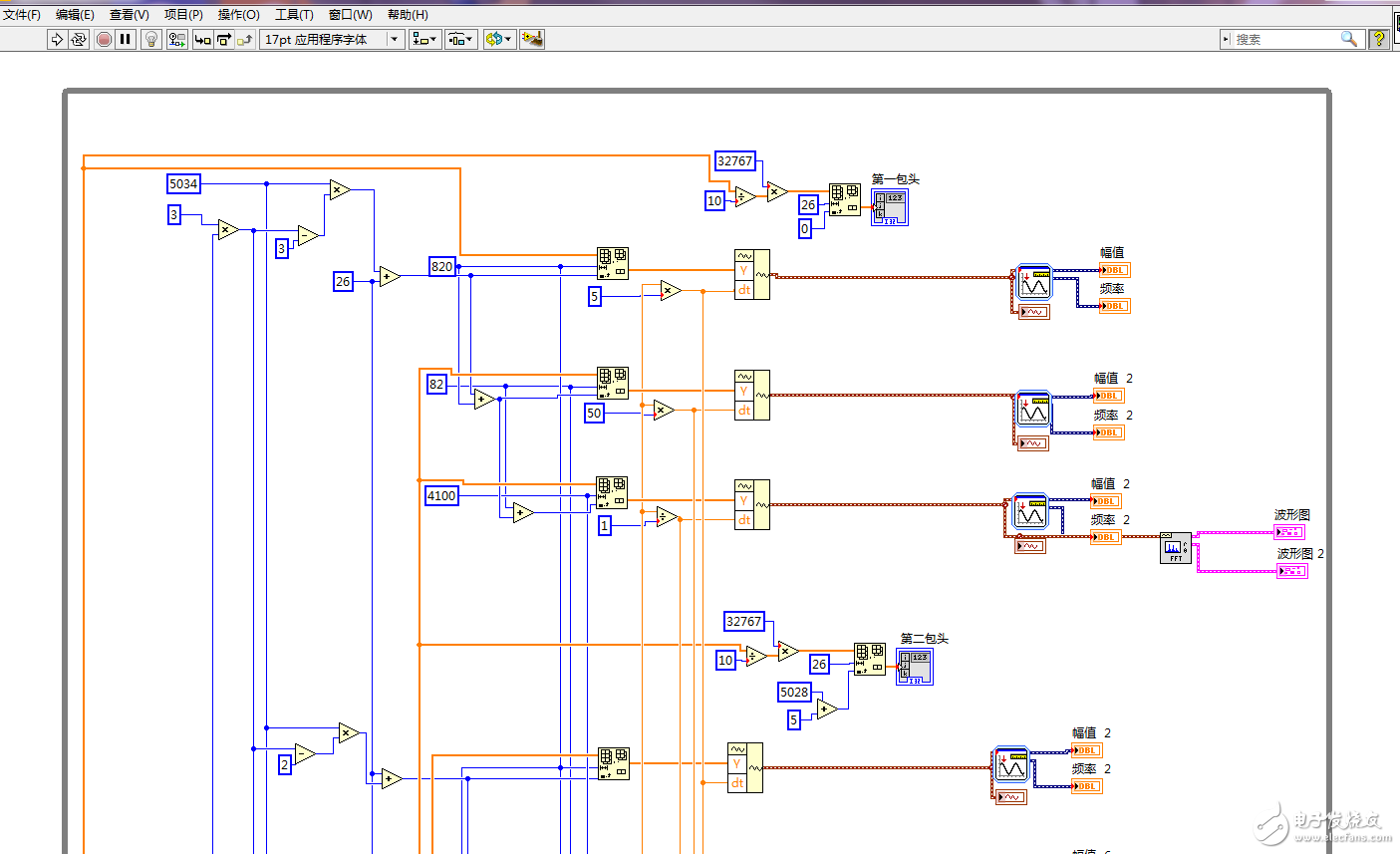Select the 50 numeric constant
The width and height of the screenshot is (1400, 854).
[594, 413]
